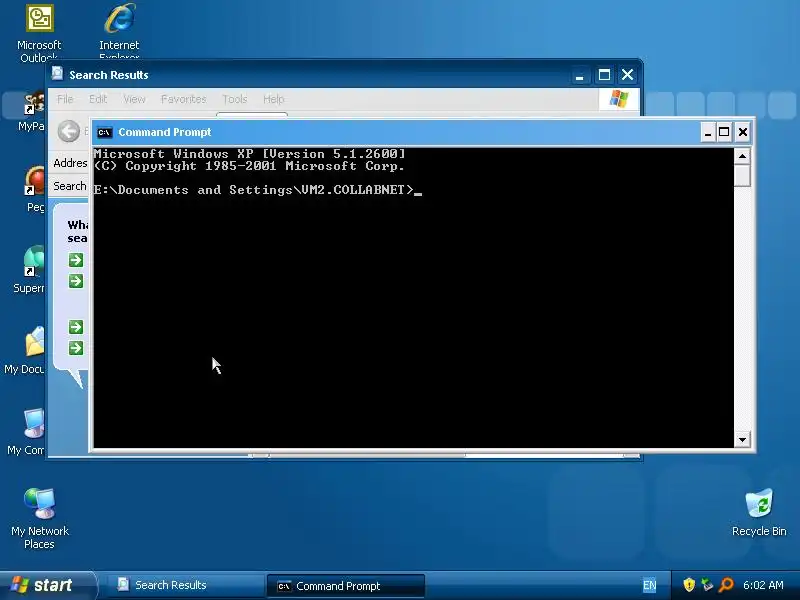Click the Windows flag logo in Search Results
The image size is (800, 600).
619,98
